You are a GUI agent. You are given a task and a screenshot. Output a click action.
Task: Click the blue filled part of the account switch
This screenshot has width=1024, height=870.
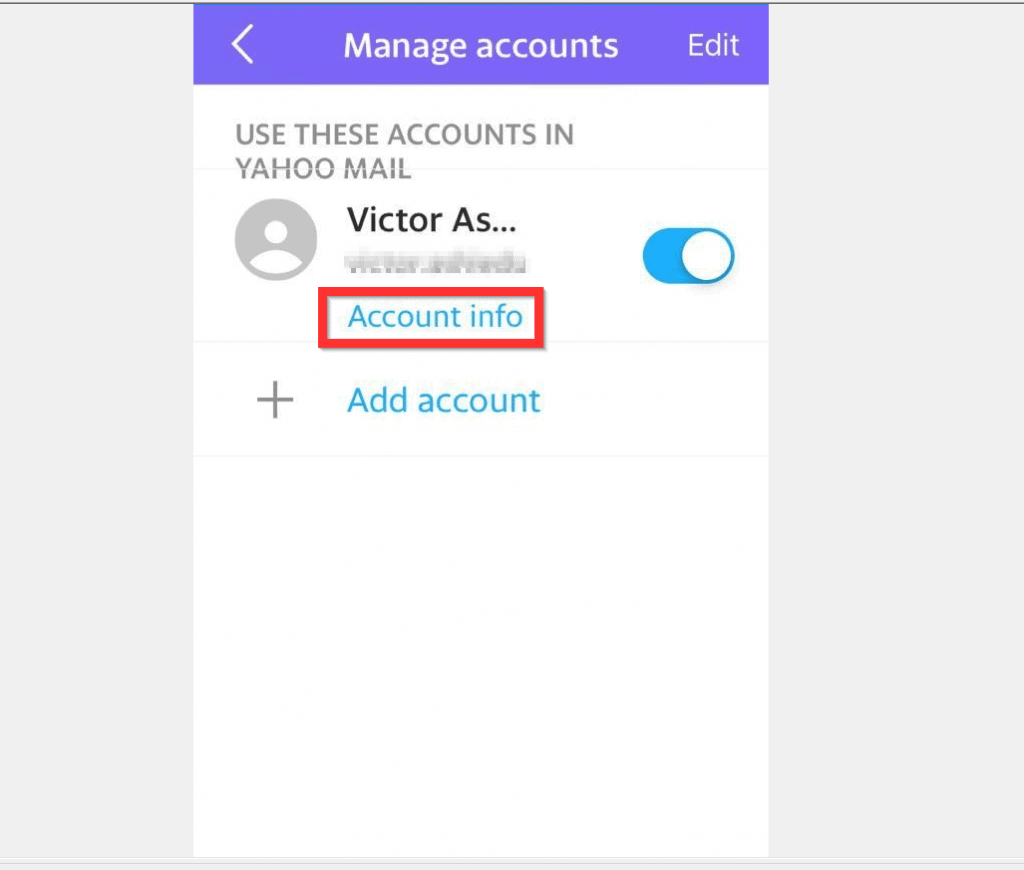[662, 255]
